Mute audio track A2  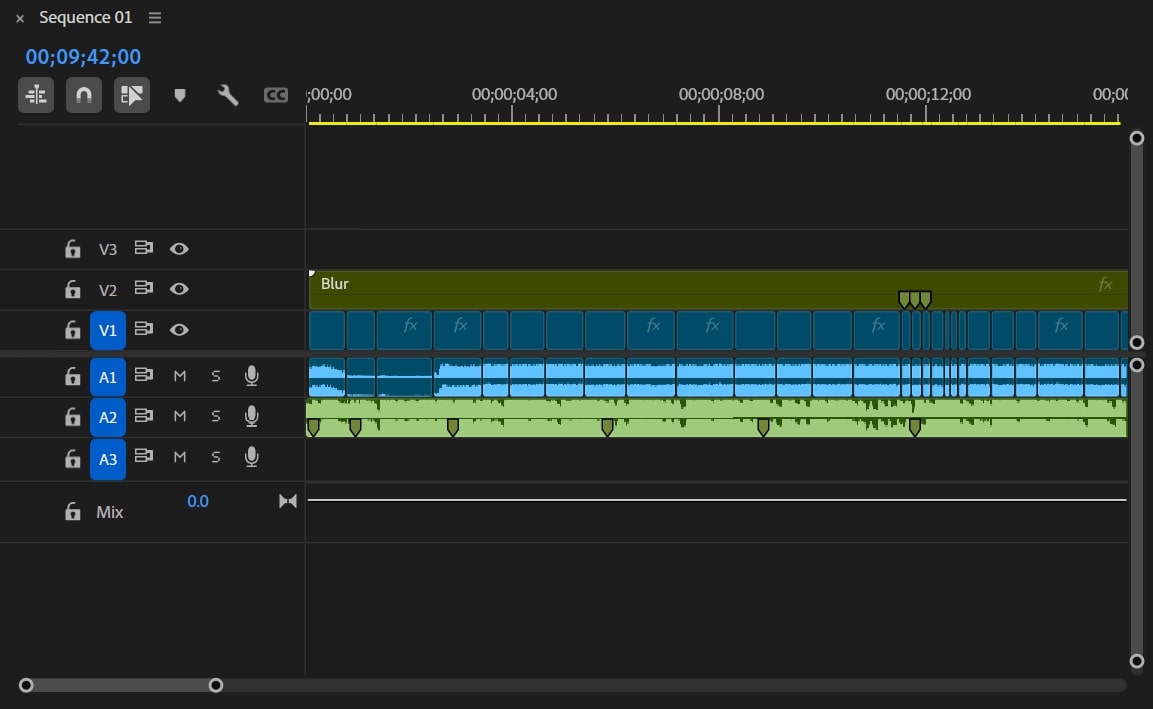point(180,416)
